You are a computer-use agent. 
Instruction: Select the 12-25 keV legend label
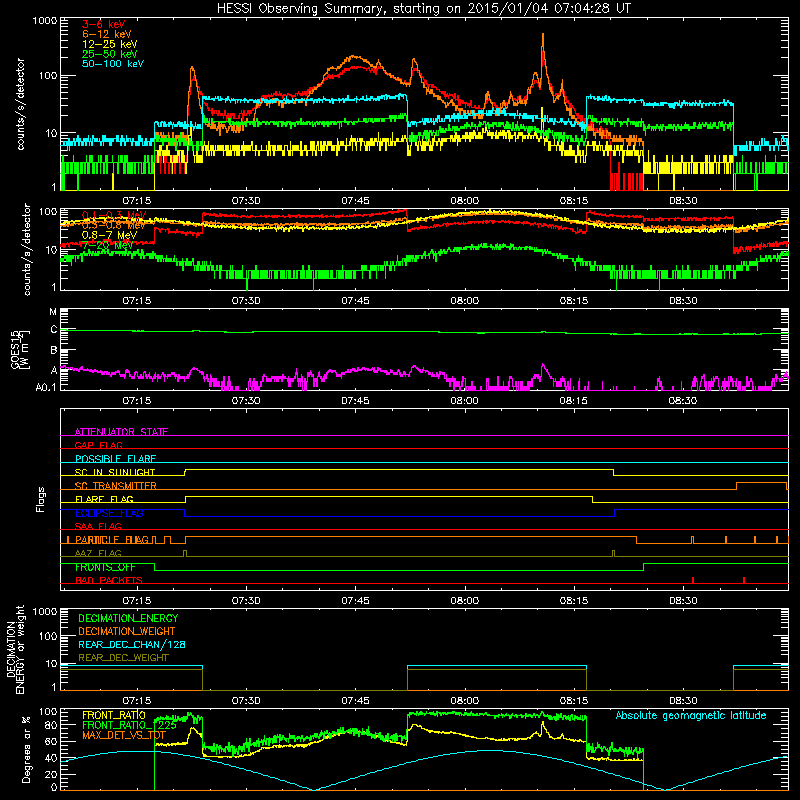pyautogui.click(x=109, y=44)
